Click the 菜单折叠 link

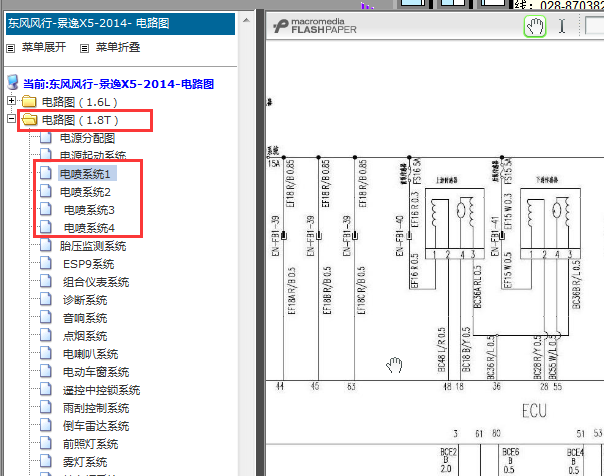117,47
